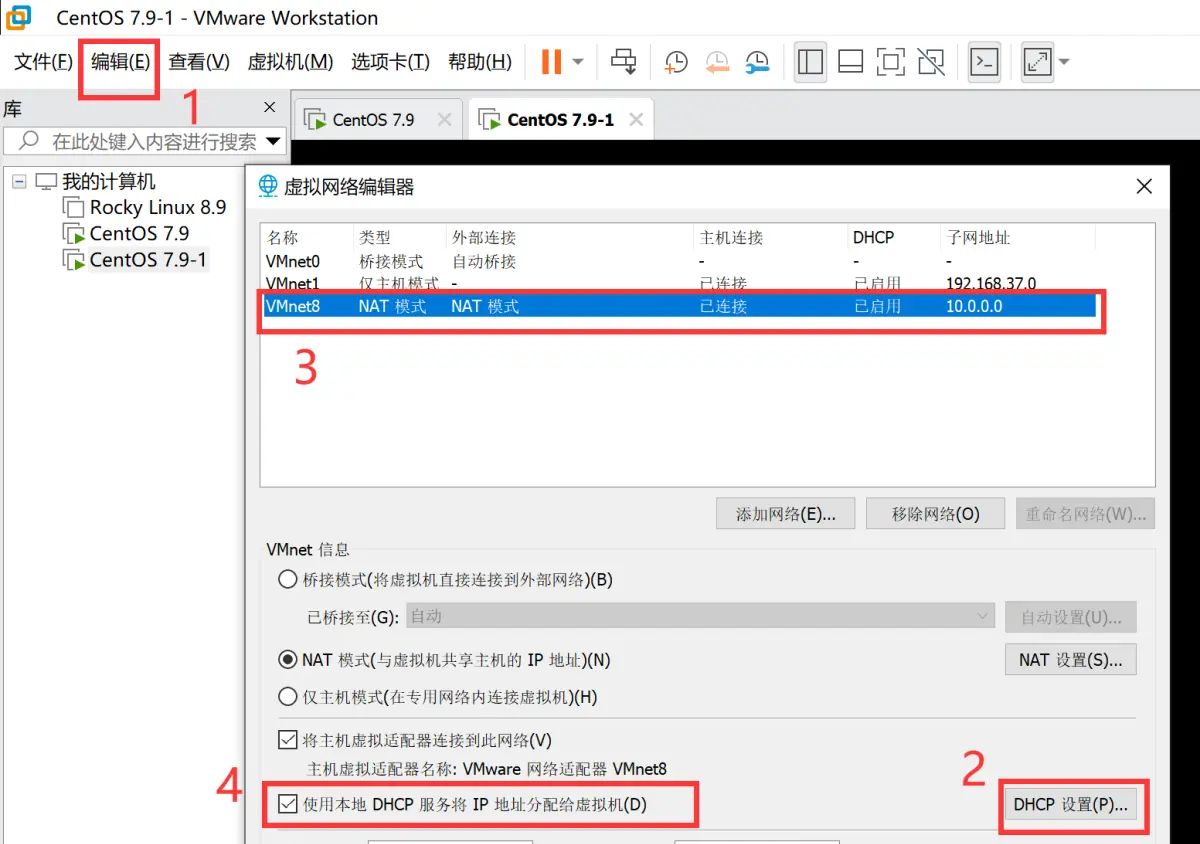Open the 编辑 menu
This screenshot has height=844, width=1200.
(x=117, y=61)
